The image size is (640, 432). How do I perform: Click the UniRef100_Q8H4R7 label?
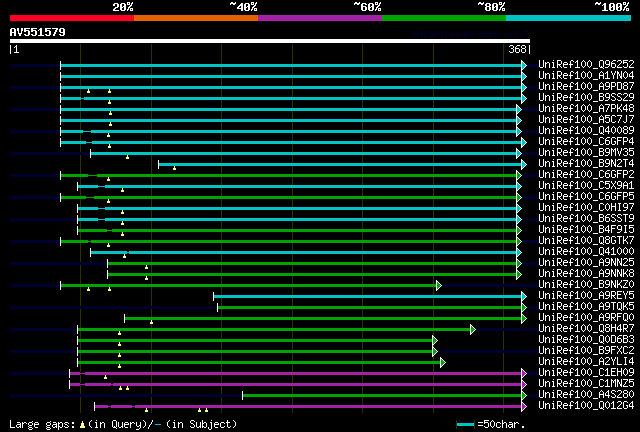pyautogui.click(x=586, y=329)
